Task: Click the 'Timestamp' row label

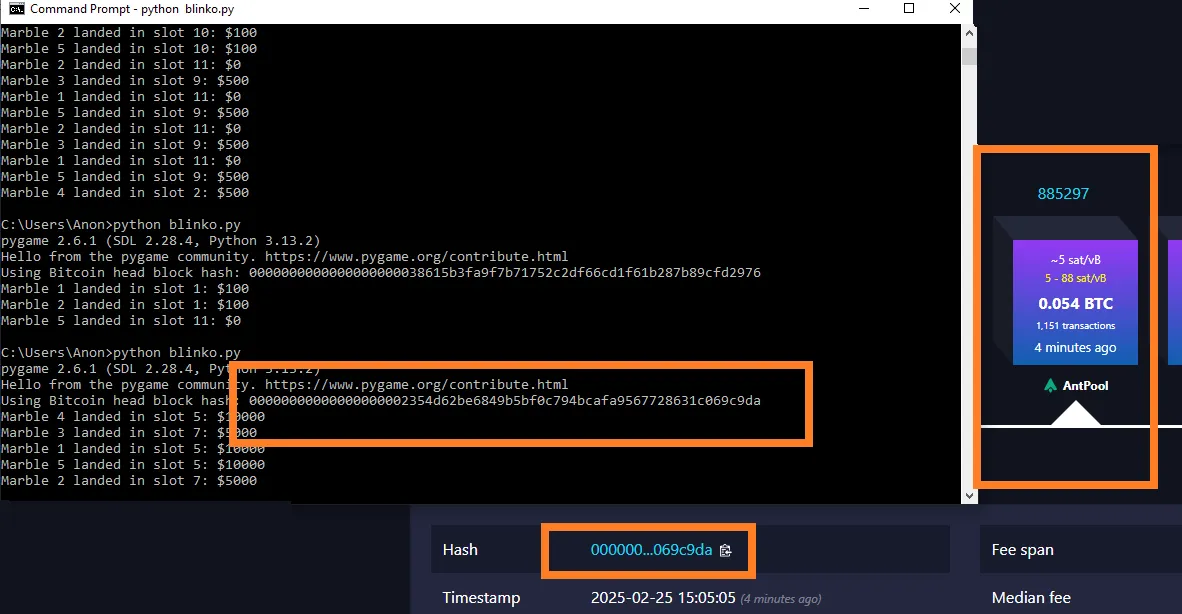Action: point(481,597)
